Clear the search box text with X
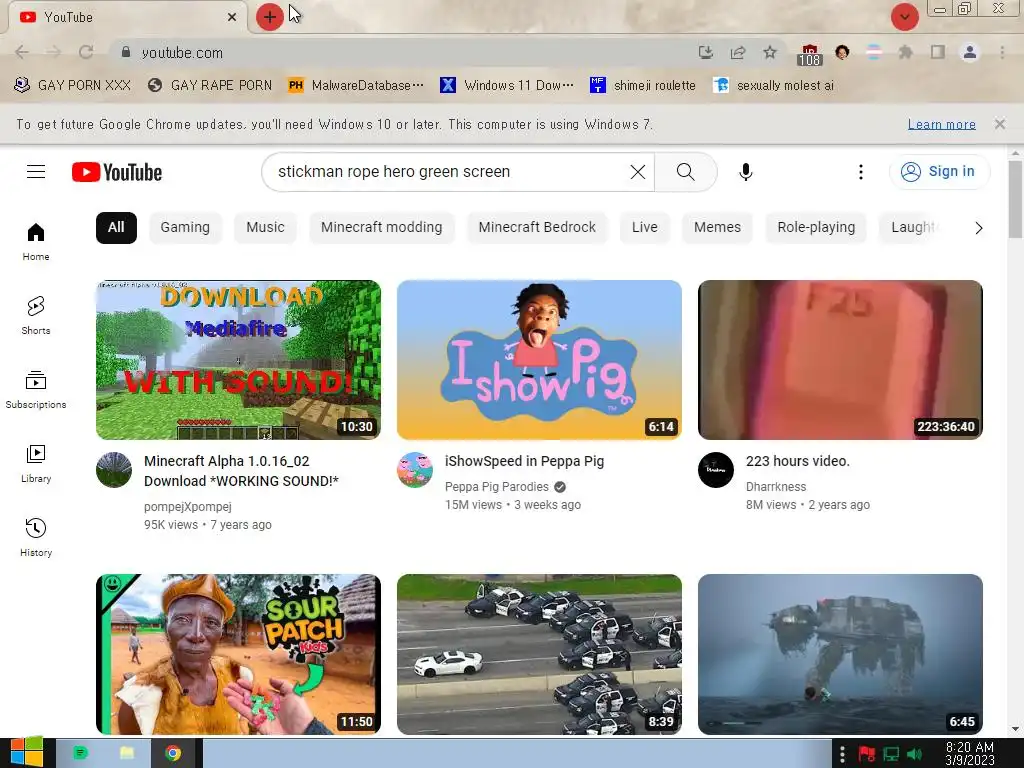1024x768 pixels. (637, 172)
